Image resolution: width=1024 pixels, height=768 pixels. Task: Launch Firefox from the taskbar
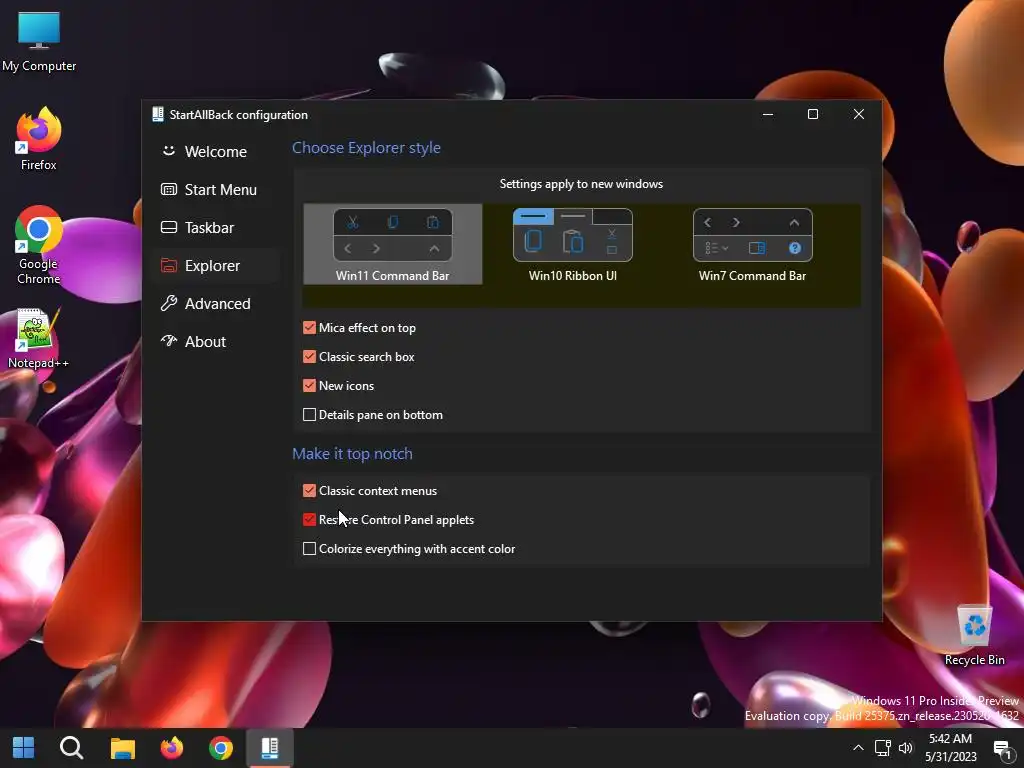172,748
